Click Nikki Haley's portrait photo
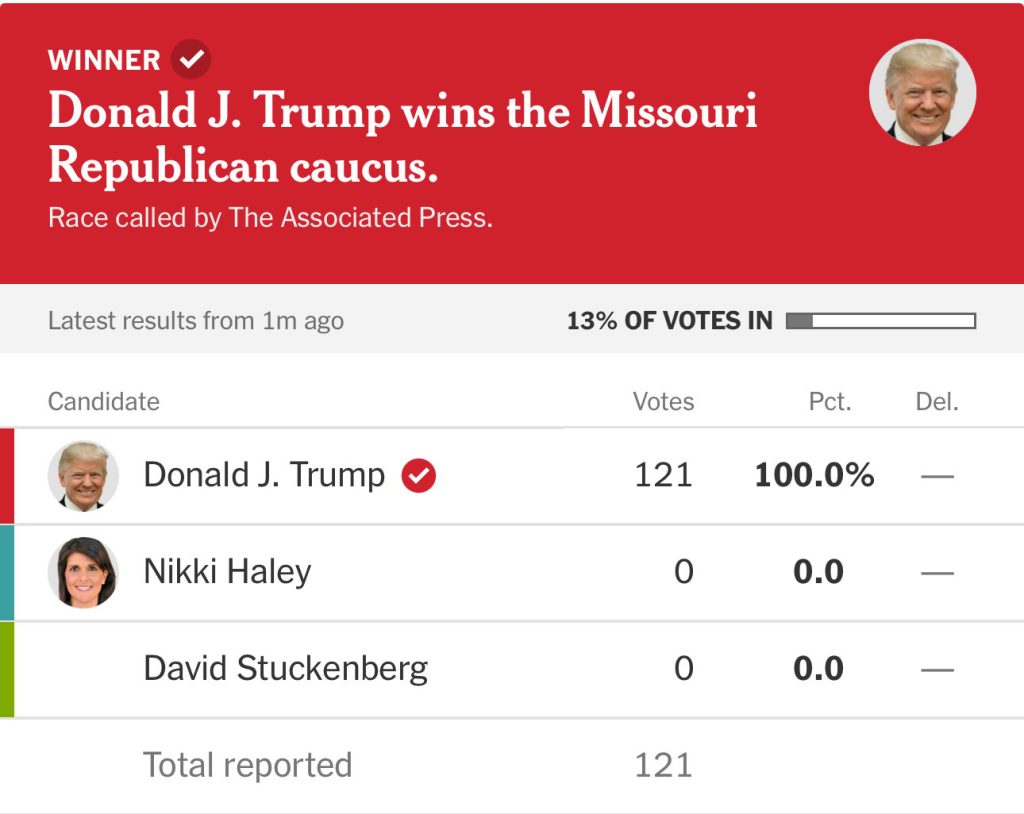The image size is (1024, 814). (x=83, y=572)
